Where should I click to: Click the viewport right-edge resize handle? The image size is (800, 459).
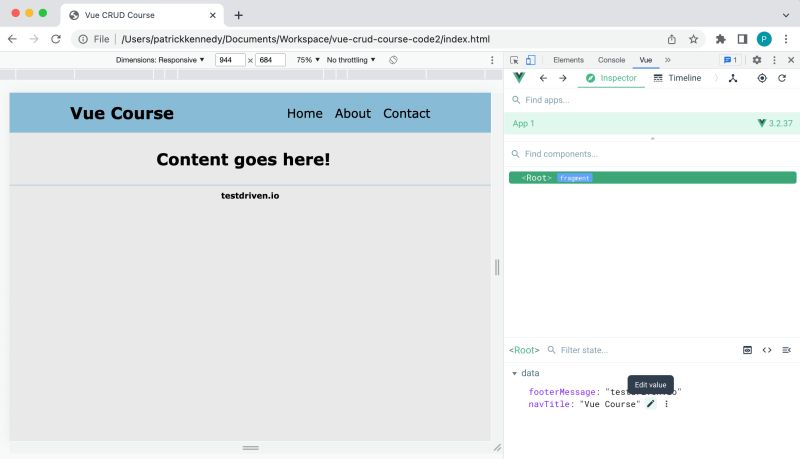[497, 267]
